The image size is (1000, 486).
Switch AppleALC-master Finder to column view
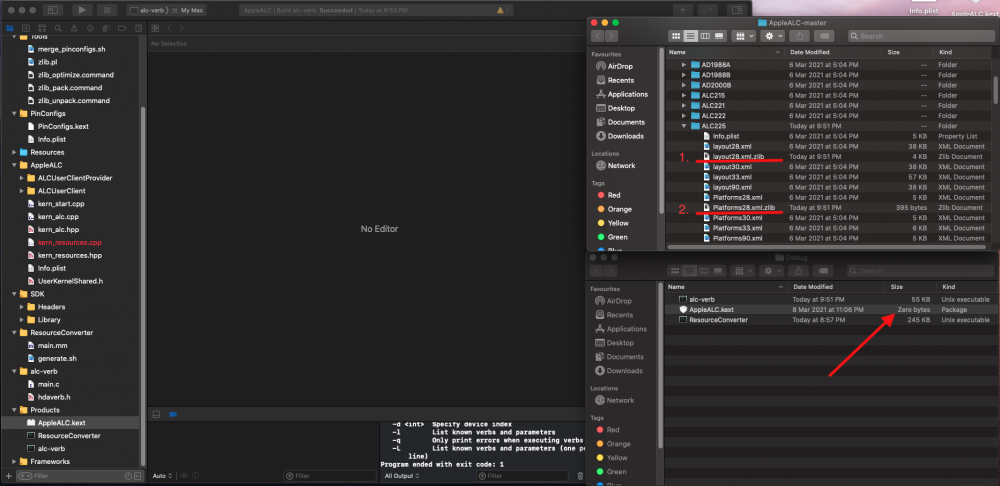(705, 36)
